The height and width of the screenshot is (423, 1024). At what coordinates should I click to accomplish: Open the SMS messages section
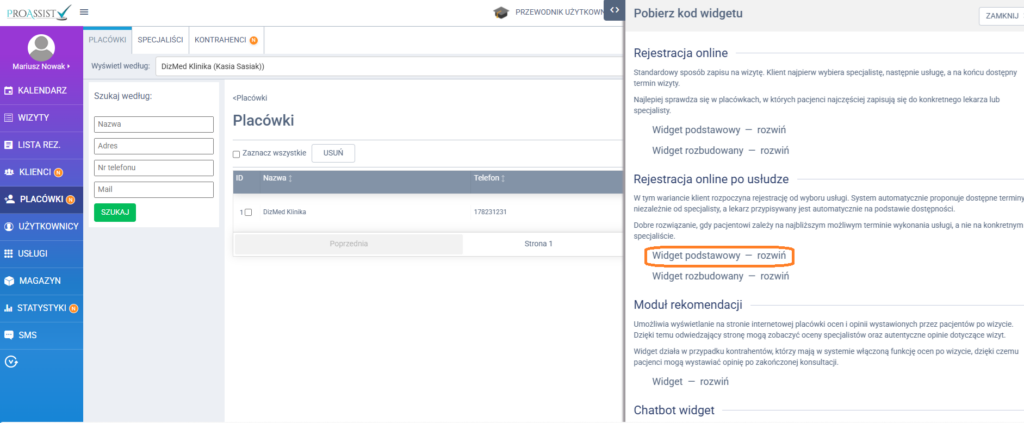click(9, 335)
